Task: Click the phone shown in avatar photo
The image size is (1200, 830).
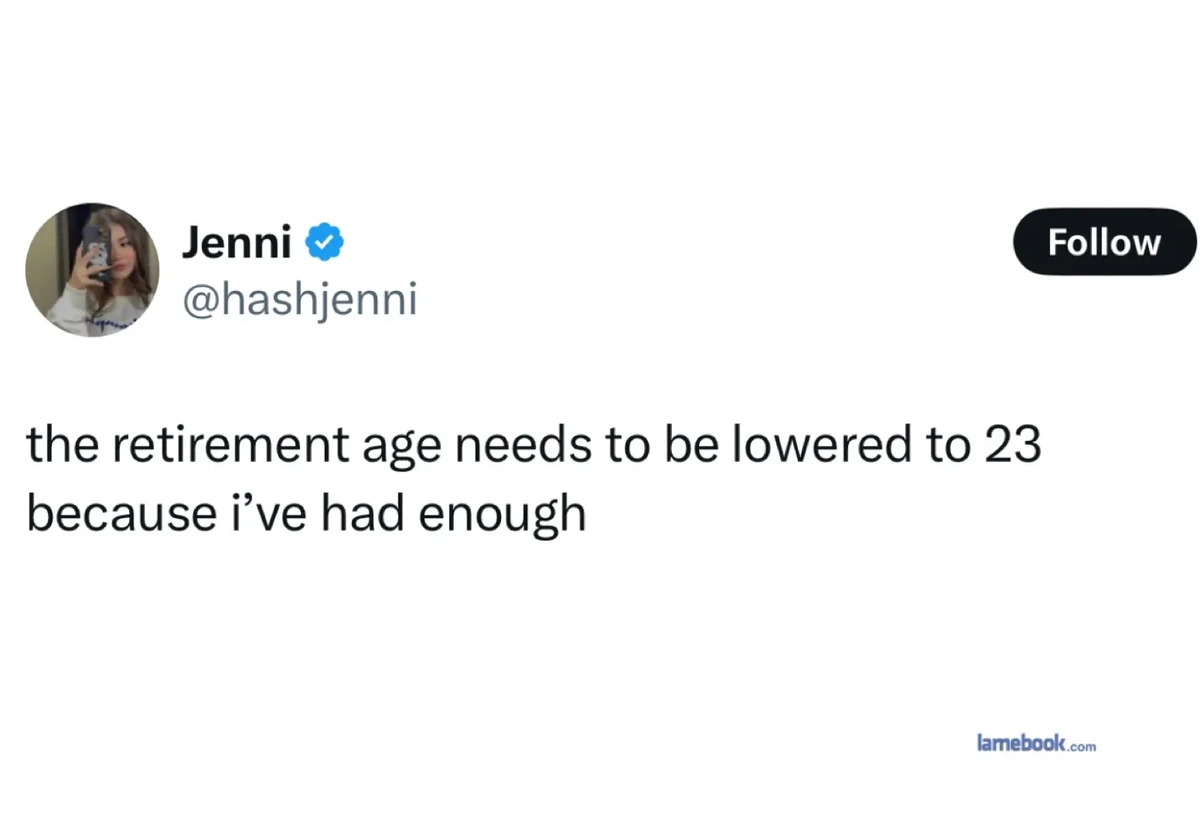Action: pyautogui.click(x=99, y=252)
